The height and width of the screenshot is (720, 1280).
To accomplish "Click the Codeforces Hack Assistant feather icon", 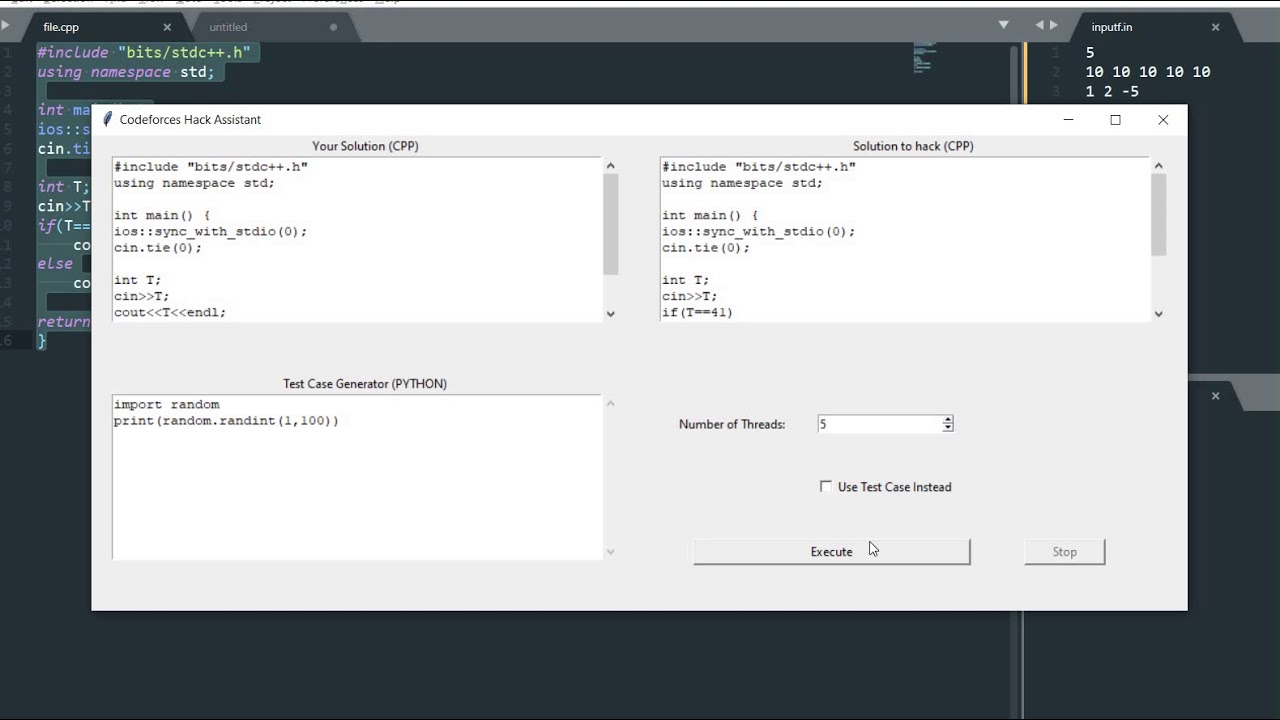I will [x=107, y=119].
